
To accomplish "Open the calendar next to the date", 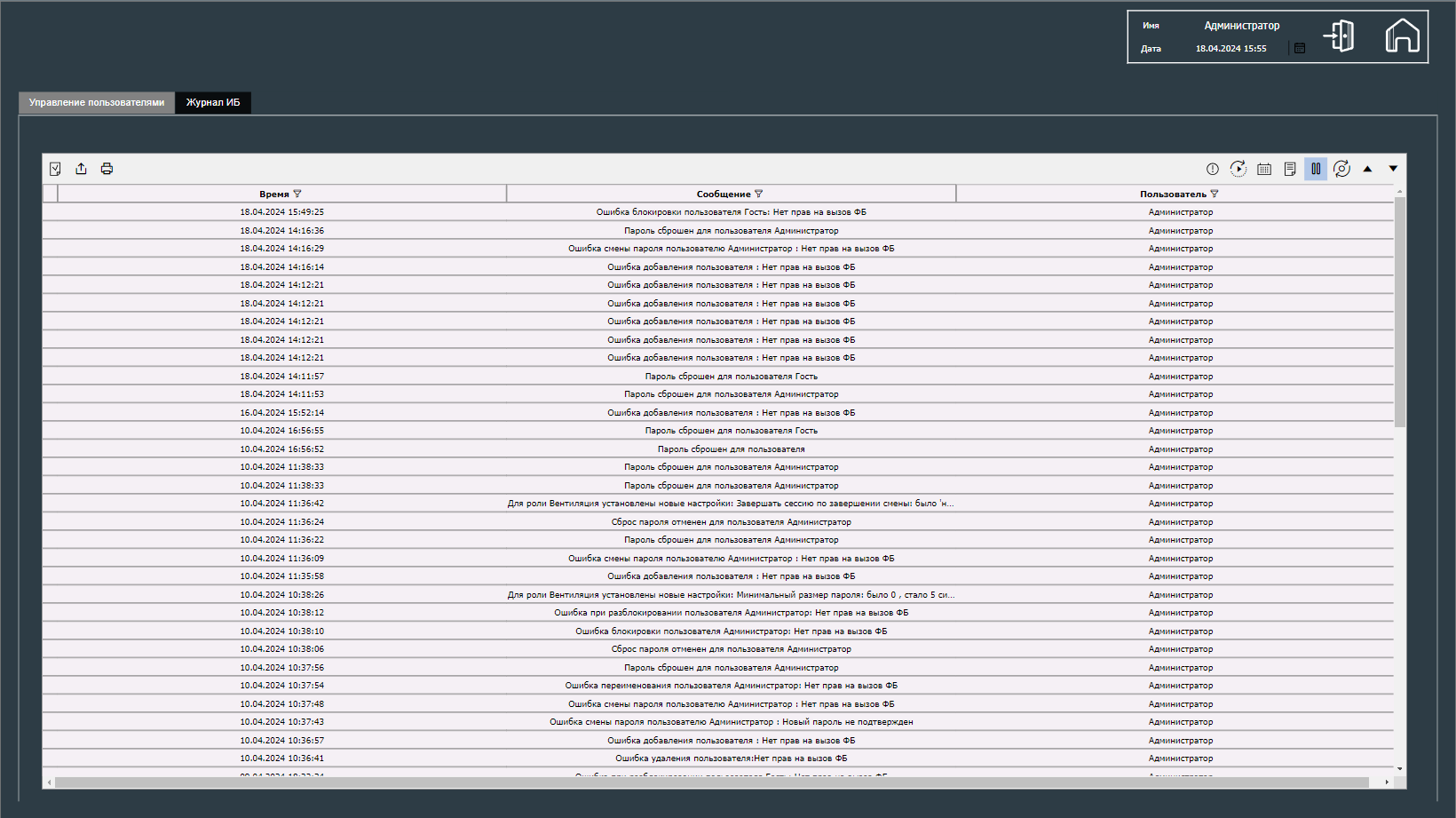I will click(x=1300, y=49).
